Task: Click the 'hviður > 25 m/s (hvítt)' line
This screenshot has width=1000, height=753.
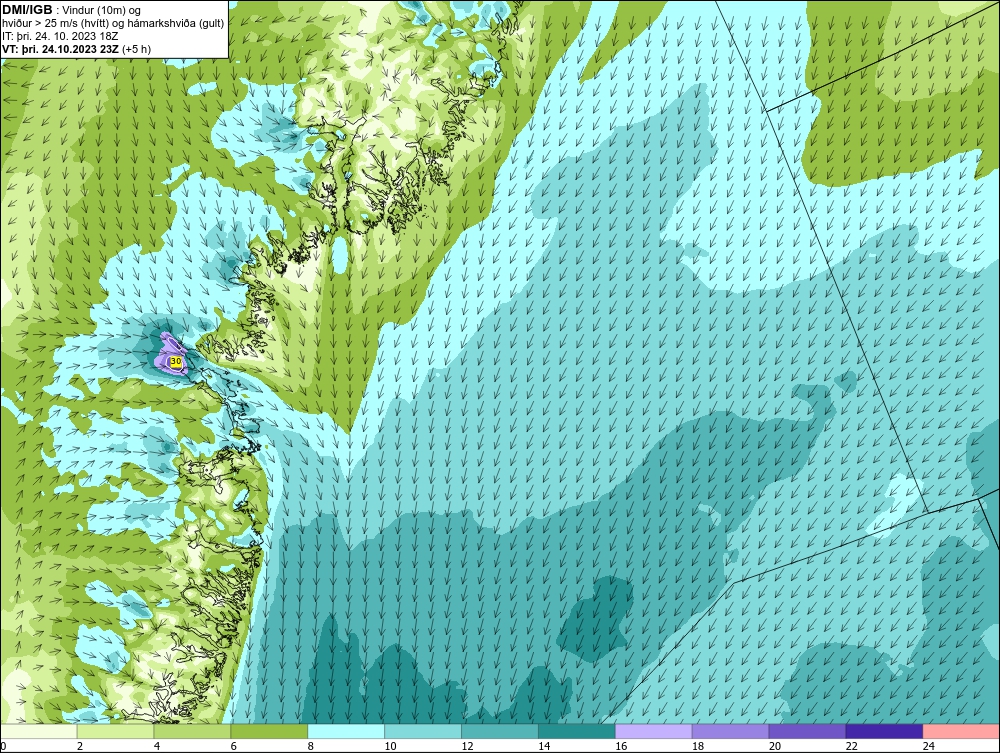Action: coord(55,23)
